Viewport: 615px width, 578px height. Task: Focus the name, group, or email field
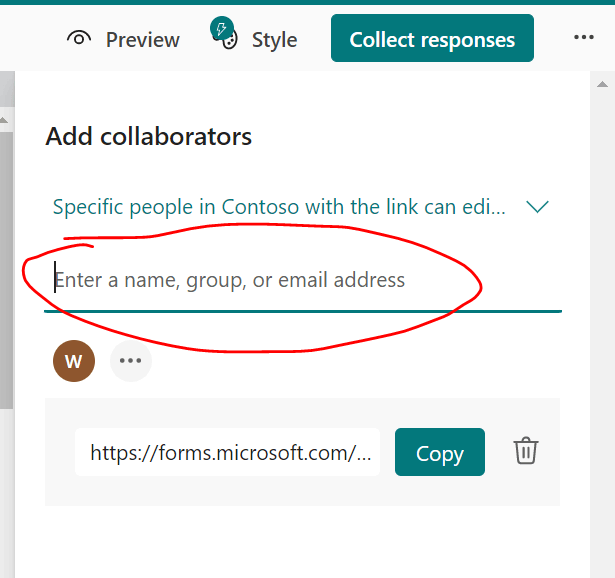coord(303,281)
